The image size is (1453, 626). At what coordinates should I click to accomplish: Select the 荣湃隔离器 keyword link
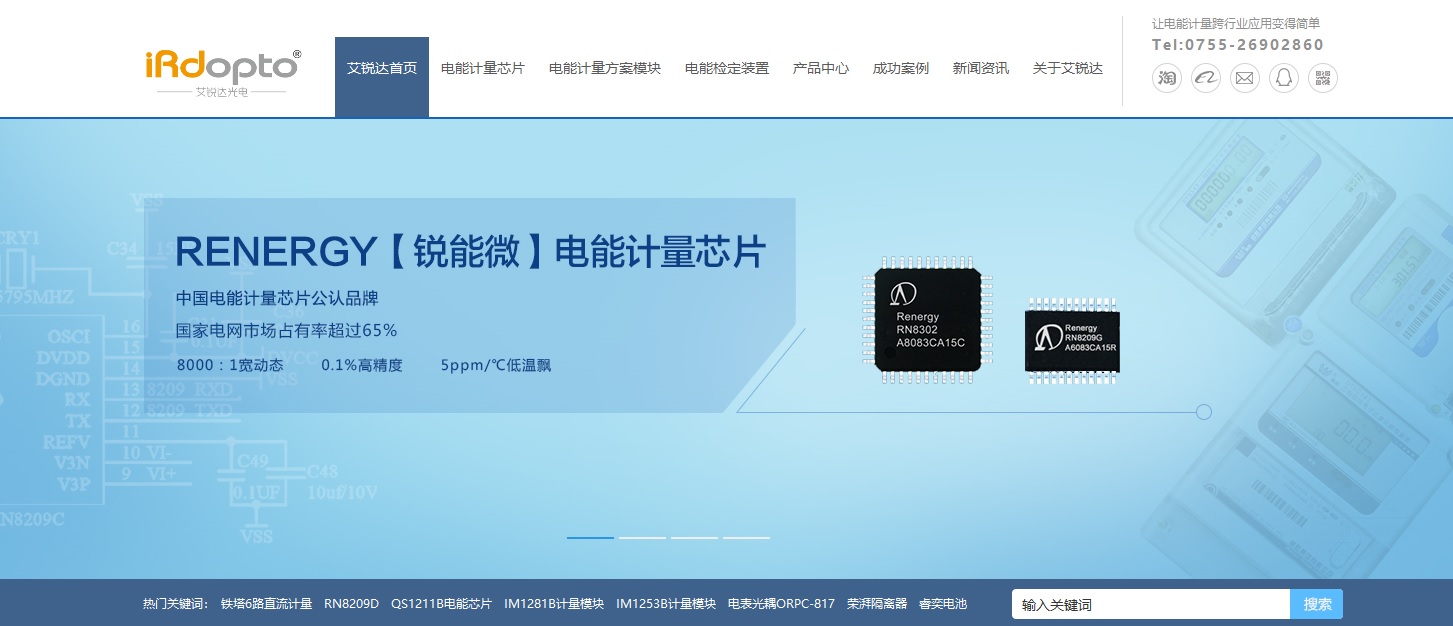point(877,604)
